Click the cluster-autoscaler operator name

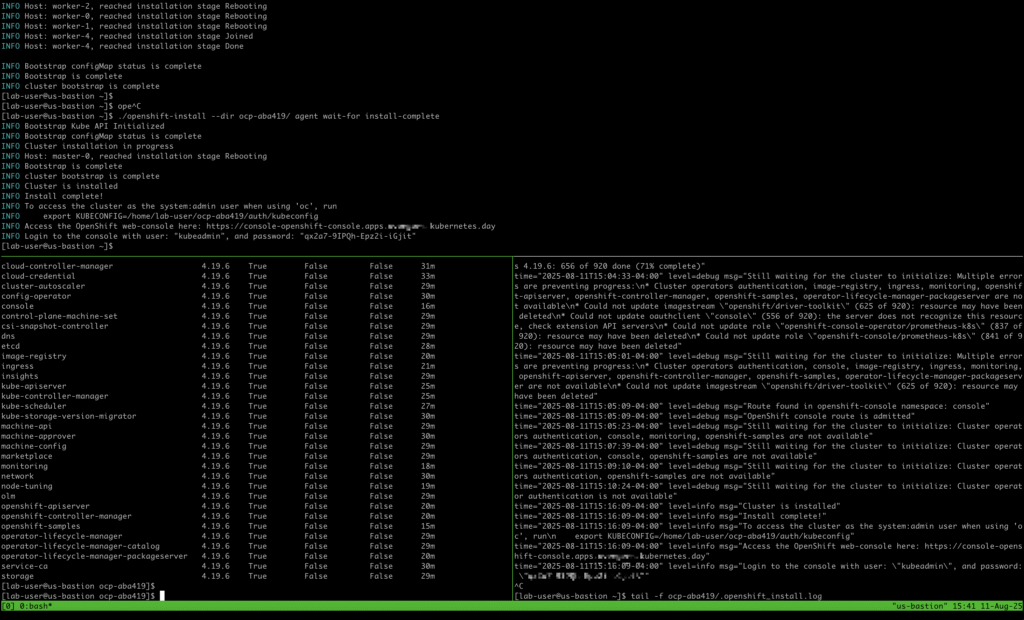pyautogui.click(x=43, y=286)
